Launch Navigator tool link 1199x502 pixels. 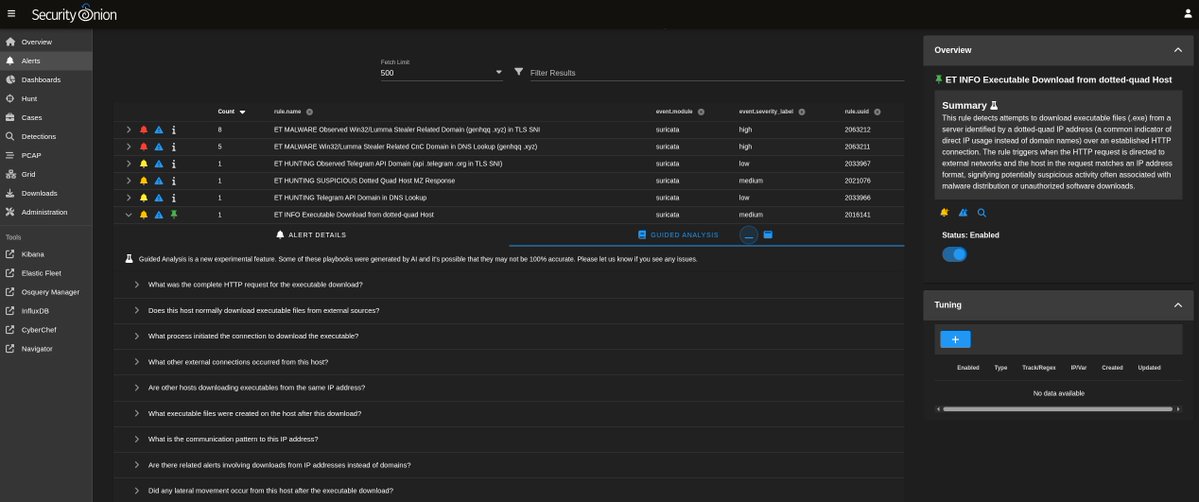tap(46, 349)
